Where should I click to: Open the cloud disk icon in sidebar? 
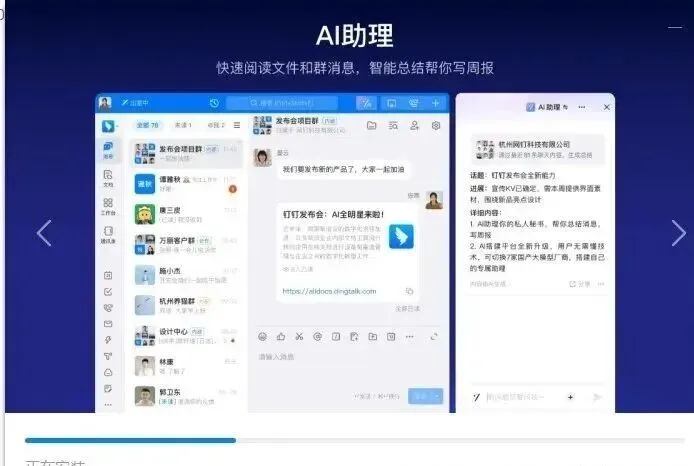(108, 372)
